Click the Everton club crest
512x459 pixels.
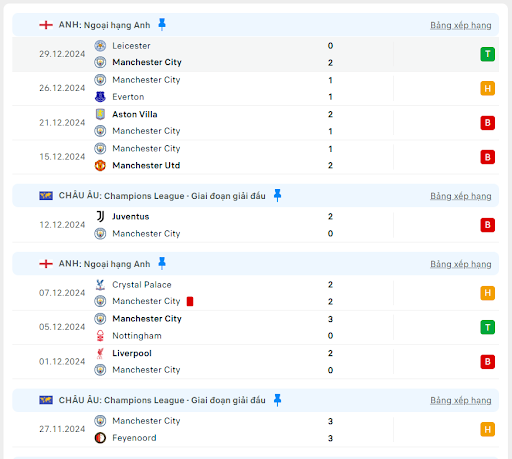pos(100,97)
